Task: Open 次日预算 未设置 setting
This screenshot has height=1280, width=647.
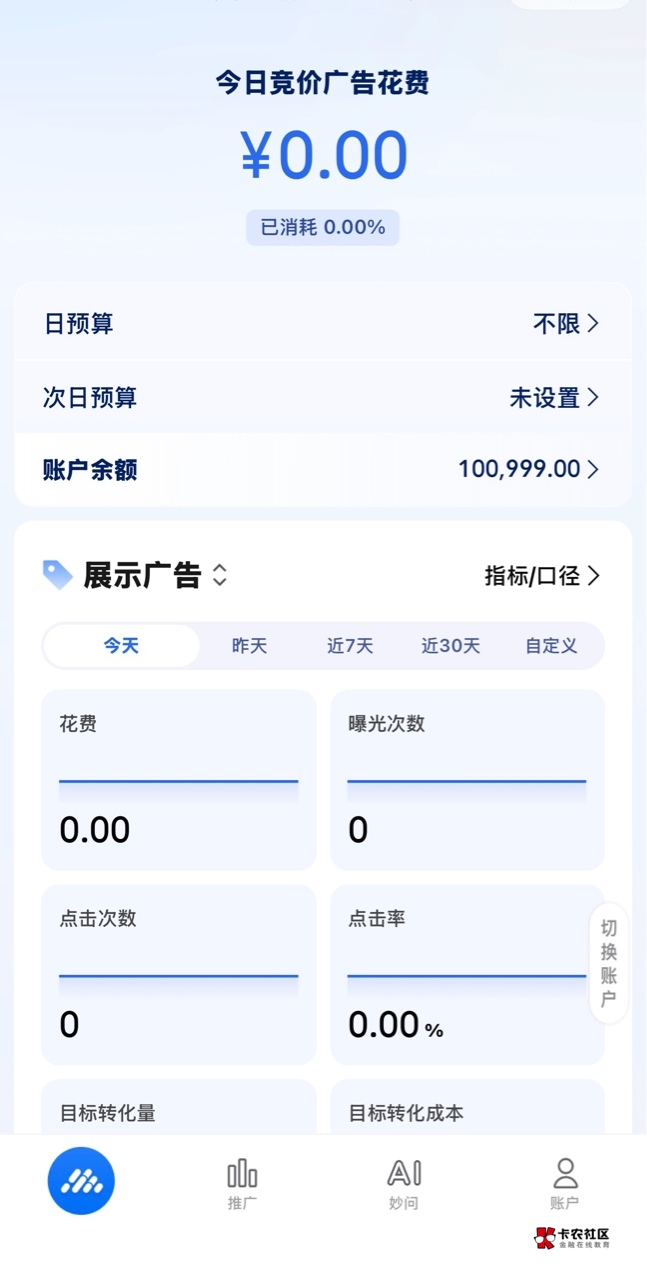Action: click(x=555, y=398)
